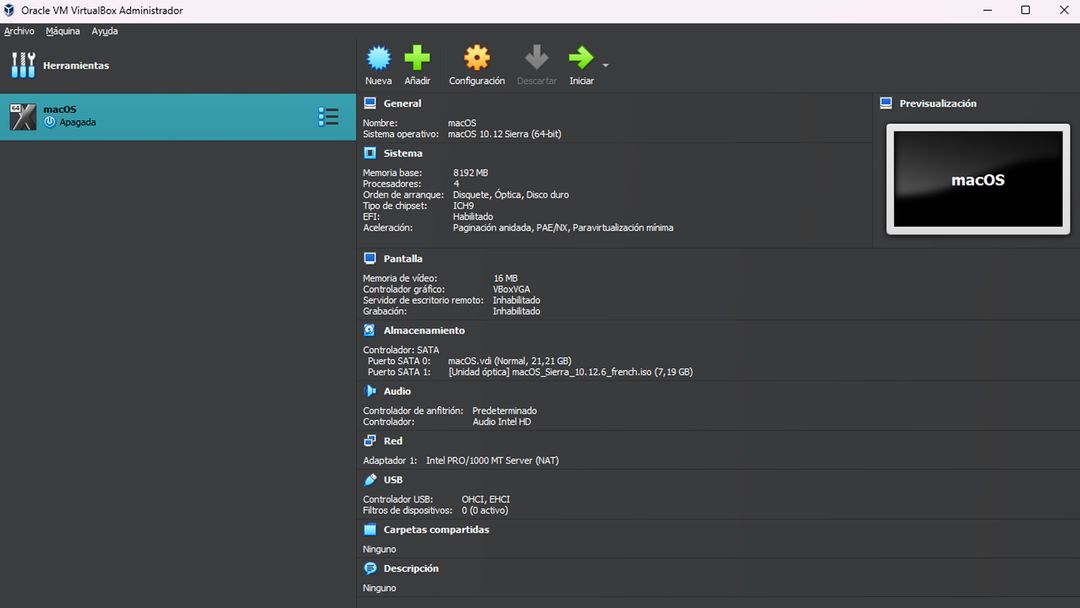Click the macOS preview thumbnail
The height and width of the screenshot is (608, 1080).
(x=976, y=177)
